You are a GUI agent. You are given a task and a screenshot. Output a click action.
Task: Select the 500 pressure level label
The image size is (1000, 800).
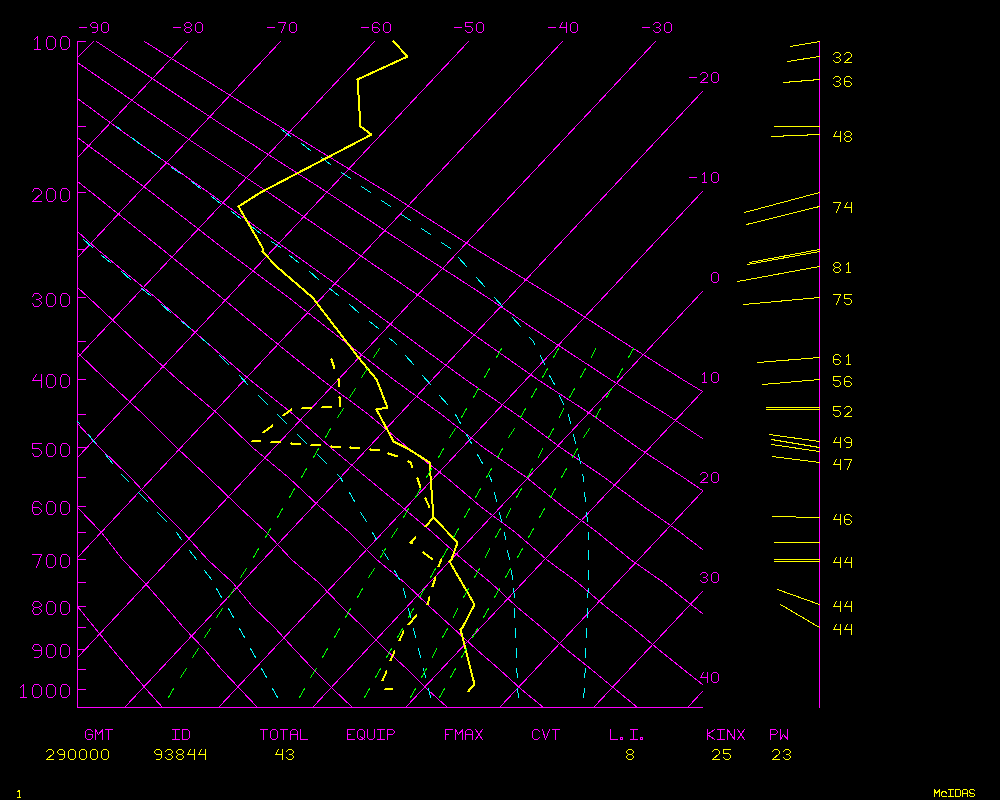pos(51,451)
